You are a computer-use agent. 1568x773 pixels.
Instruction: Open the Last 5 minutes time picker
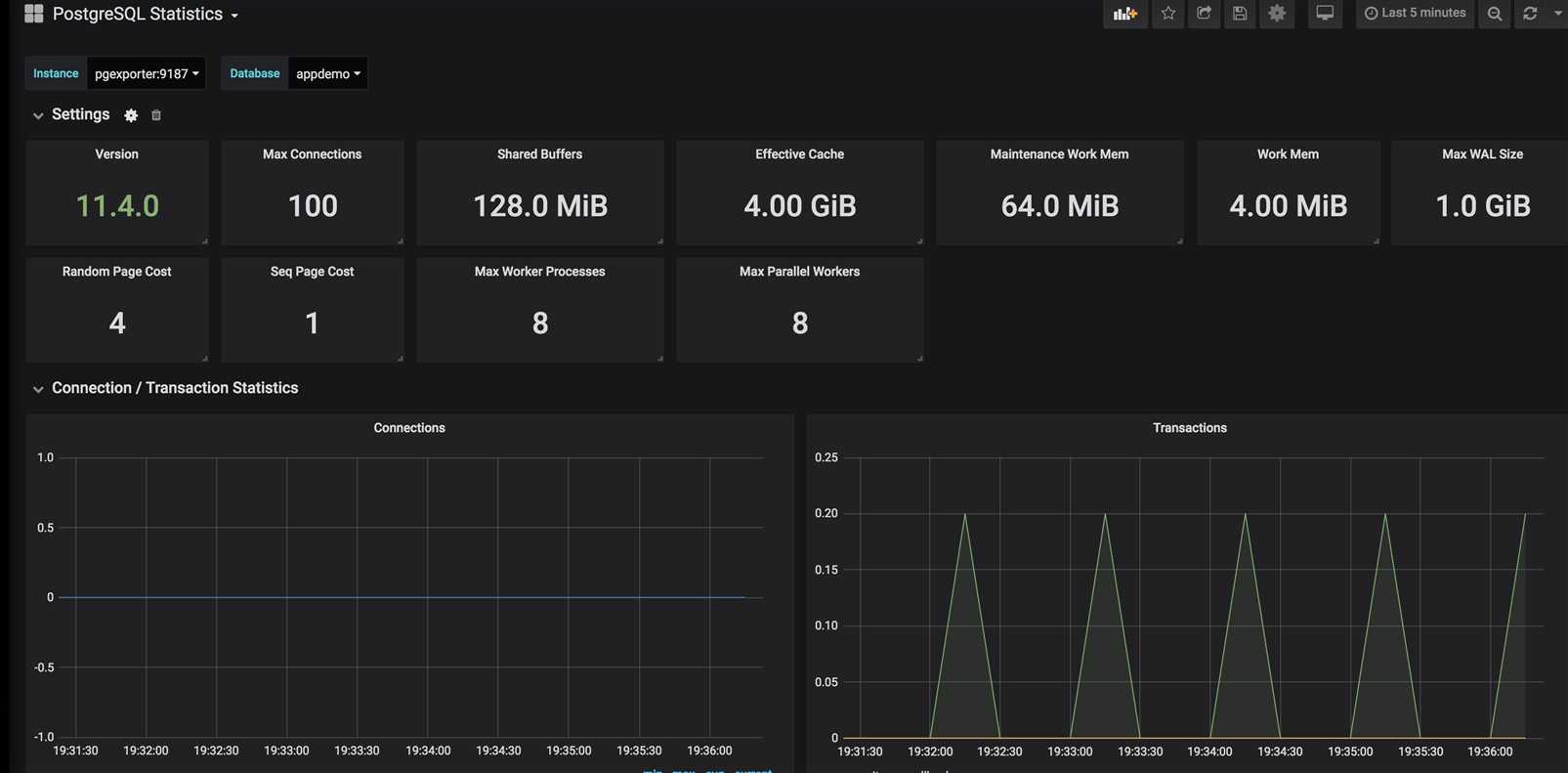click(x=1415, y=14)
